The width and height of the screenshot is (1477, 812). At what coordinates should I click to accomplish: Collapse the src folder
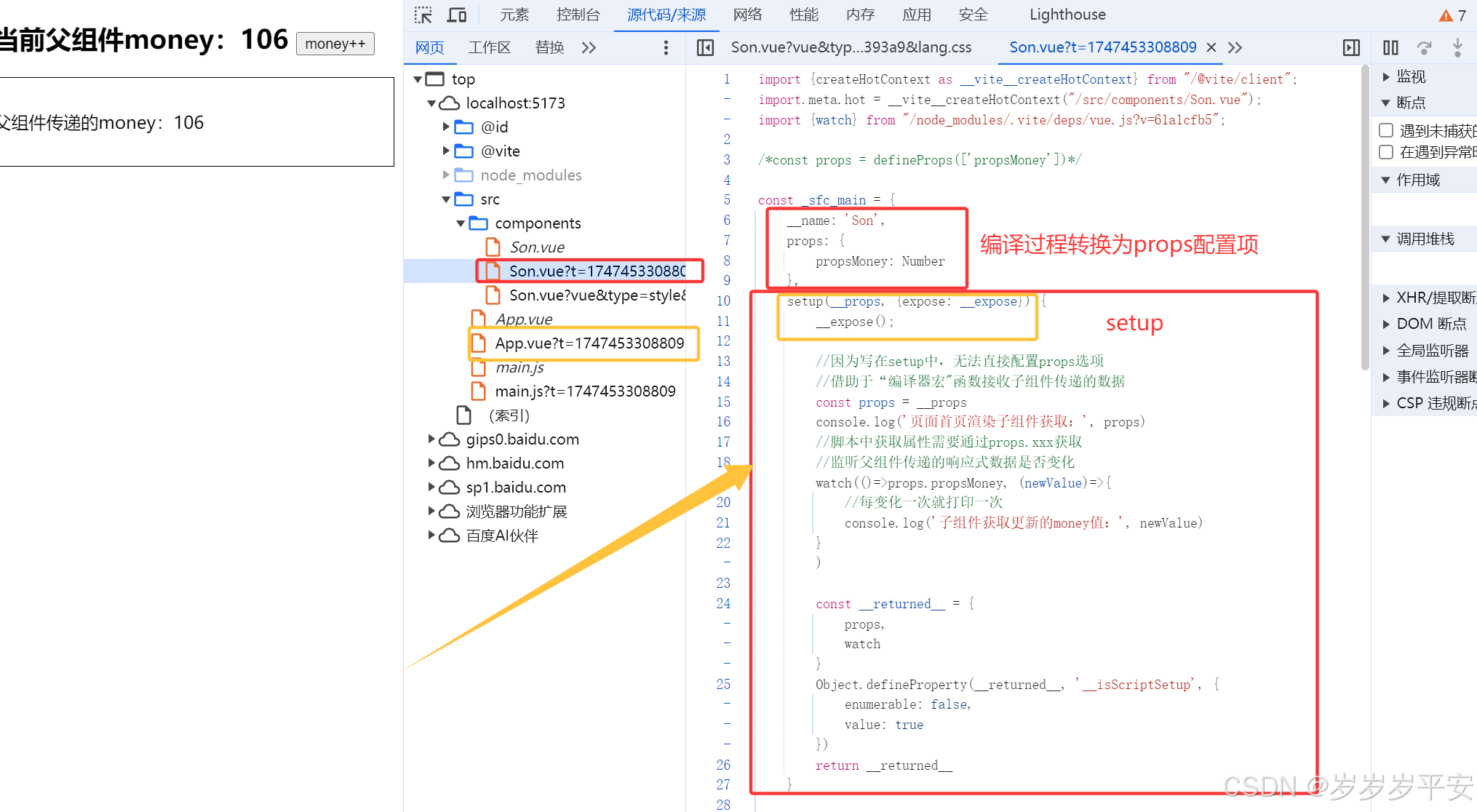[x=446, y=199]
